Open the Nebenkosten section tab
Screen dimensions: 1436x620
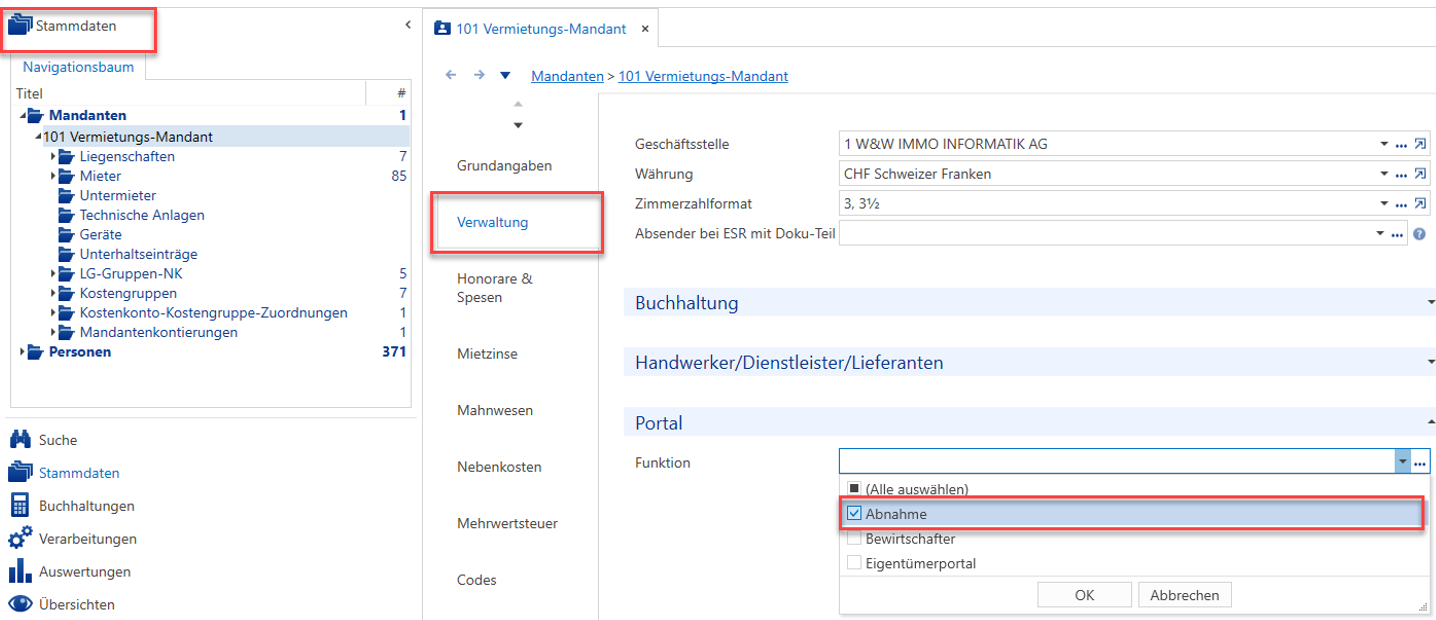(499, 467)
